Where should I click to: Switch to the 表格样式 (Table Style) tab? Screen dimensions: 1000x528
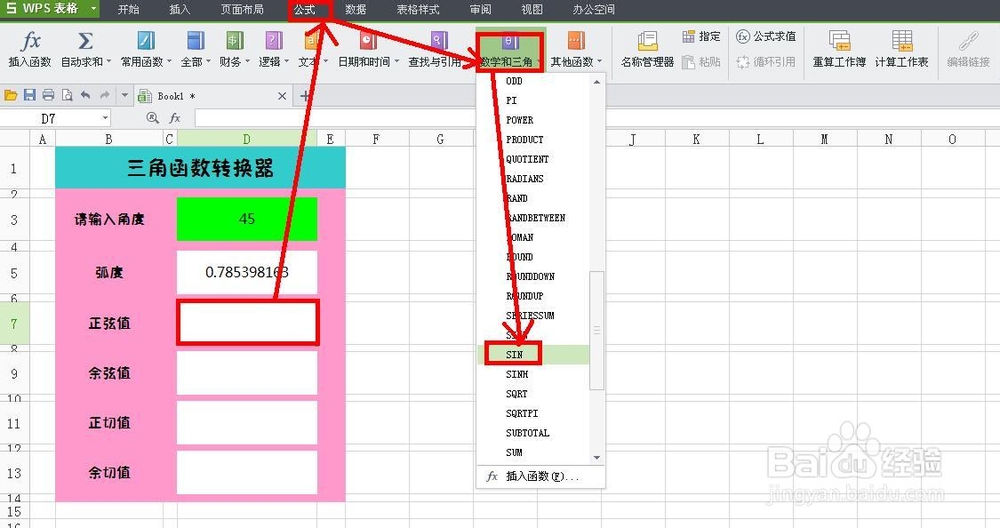click(x=418, y=10)
